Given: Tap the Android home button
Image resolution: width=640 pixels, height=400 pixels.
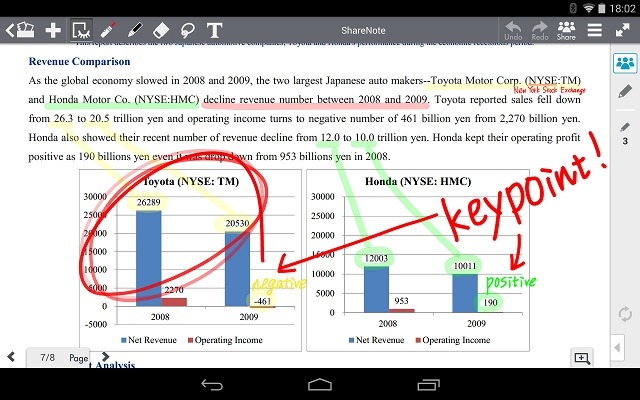Looking at the screenshot, I should click(320, 384).
